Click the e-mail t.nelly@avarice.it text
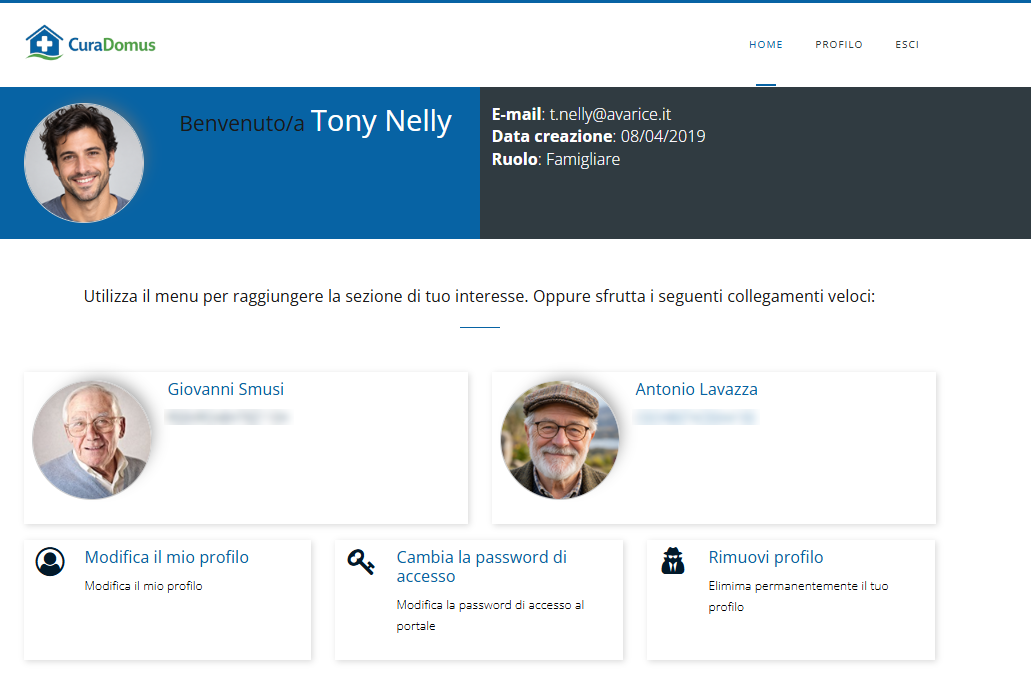 point(581,114)
